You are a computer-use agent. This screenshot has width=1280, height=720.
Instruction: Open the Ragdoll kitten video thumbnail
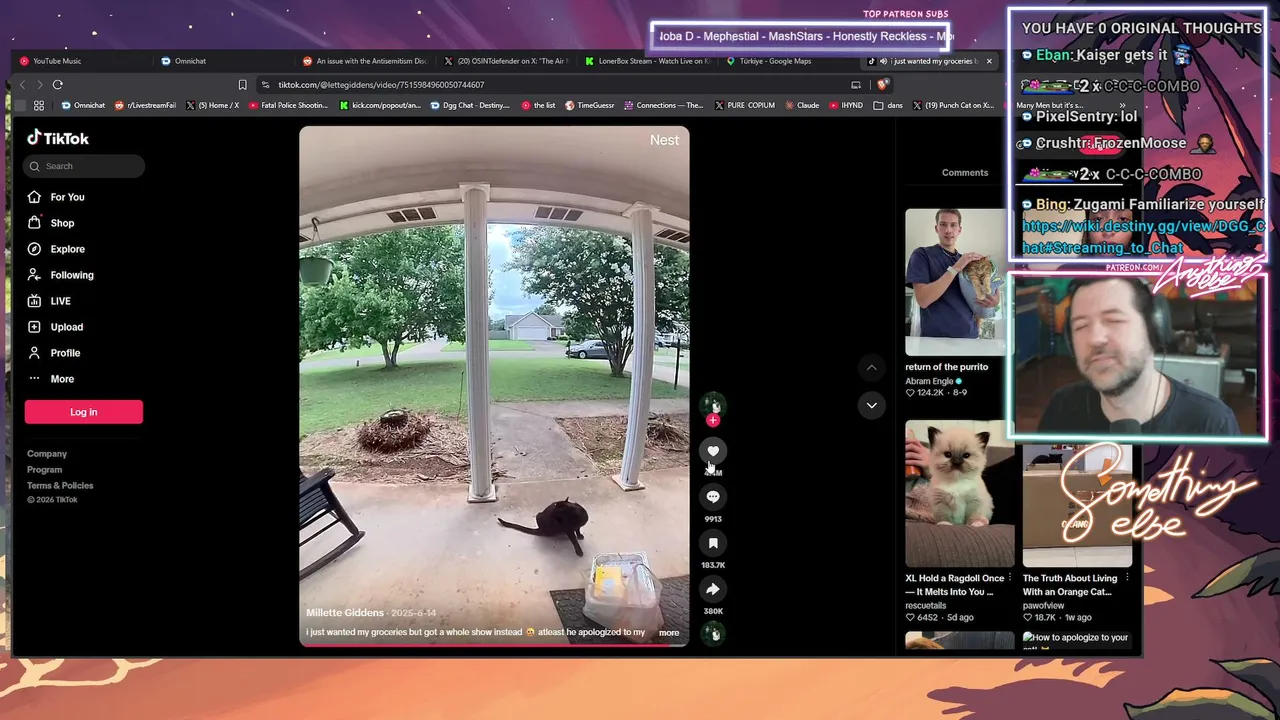click(x=959, y=493)
